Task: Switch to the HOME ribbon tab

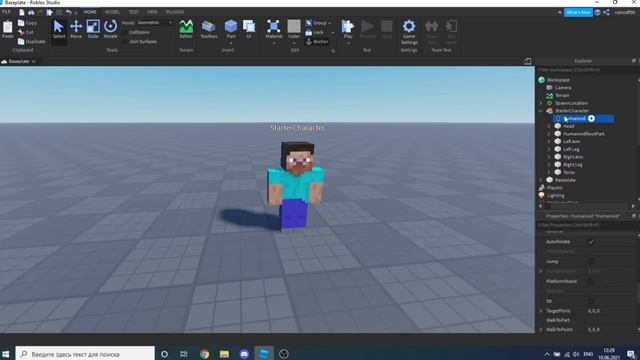Action: (90, 12)
